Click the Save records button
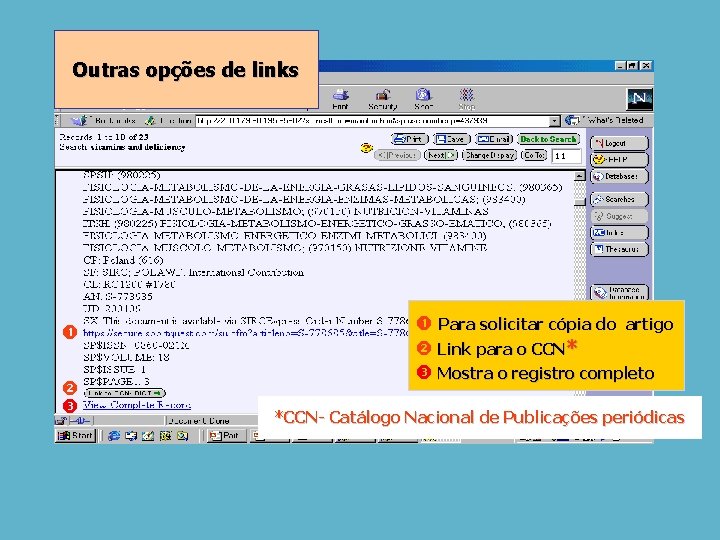This screenshot has width=720, height=540. click(x=451, y=139)
